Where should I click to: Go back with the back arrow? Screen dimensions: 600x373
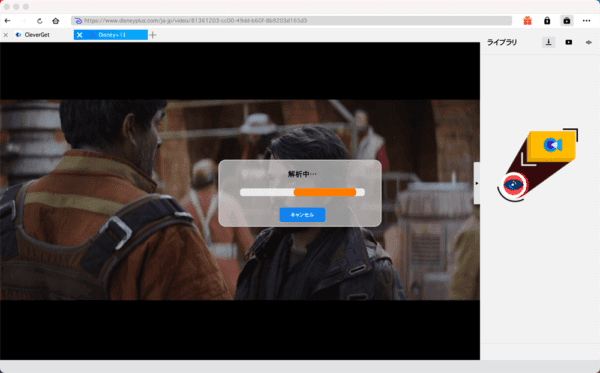pyautogui.click(x=8, y=21)
